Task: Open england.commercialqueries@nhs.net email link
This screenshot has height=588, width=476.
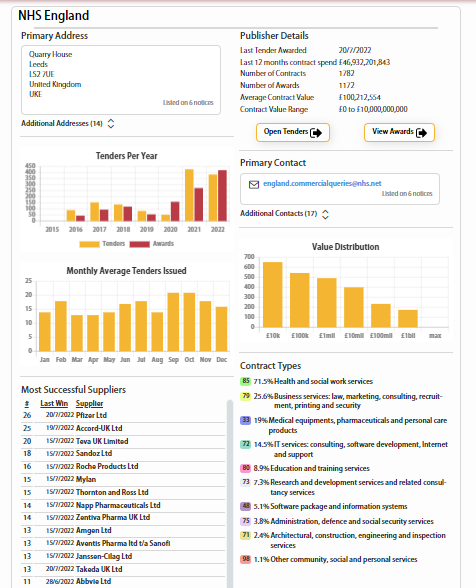Action: pos(322,183)
